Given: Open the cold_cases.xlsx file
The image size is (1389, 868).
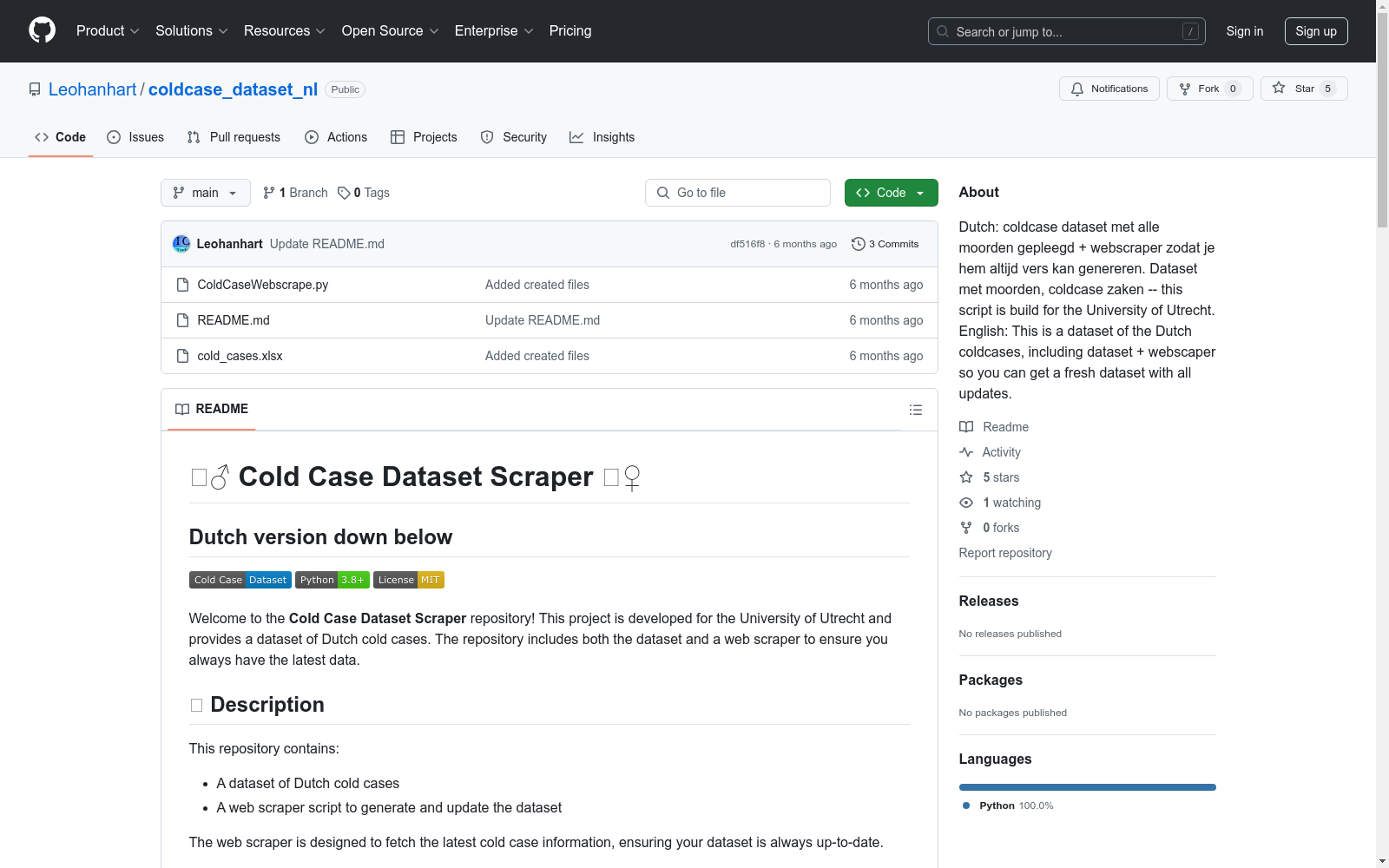Looking at the screenshot, I should 240,356.
